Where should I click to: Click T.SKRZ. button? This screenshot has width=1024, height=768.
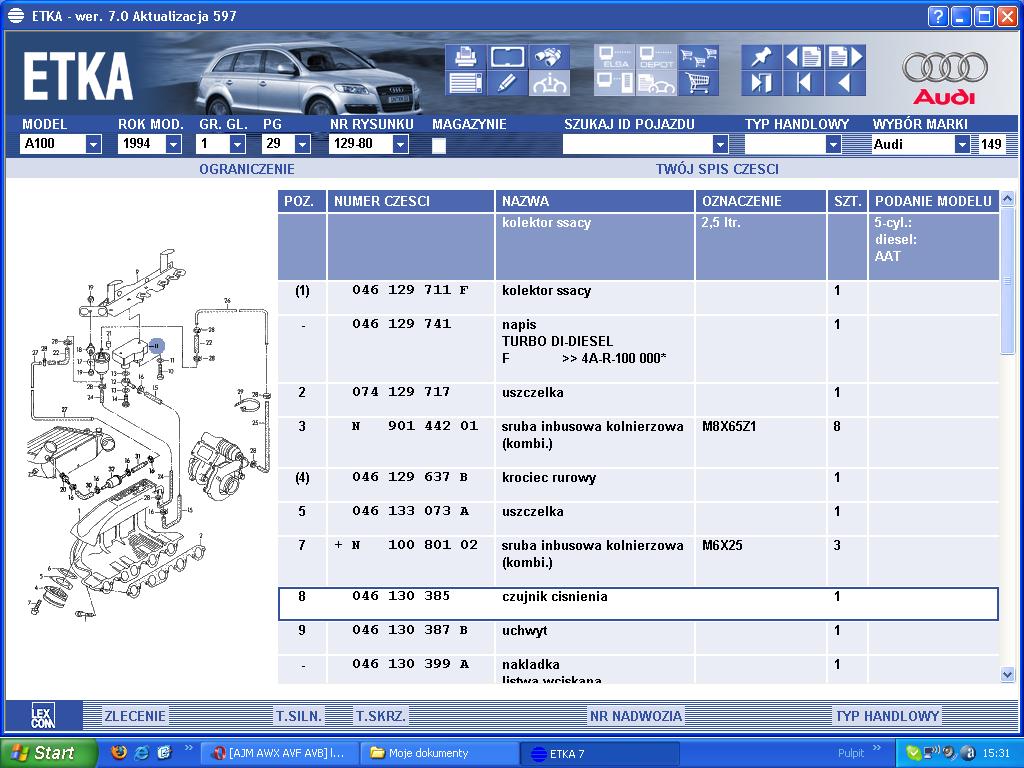380,716
